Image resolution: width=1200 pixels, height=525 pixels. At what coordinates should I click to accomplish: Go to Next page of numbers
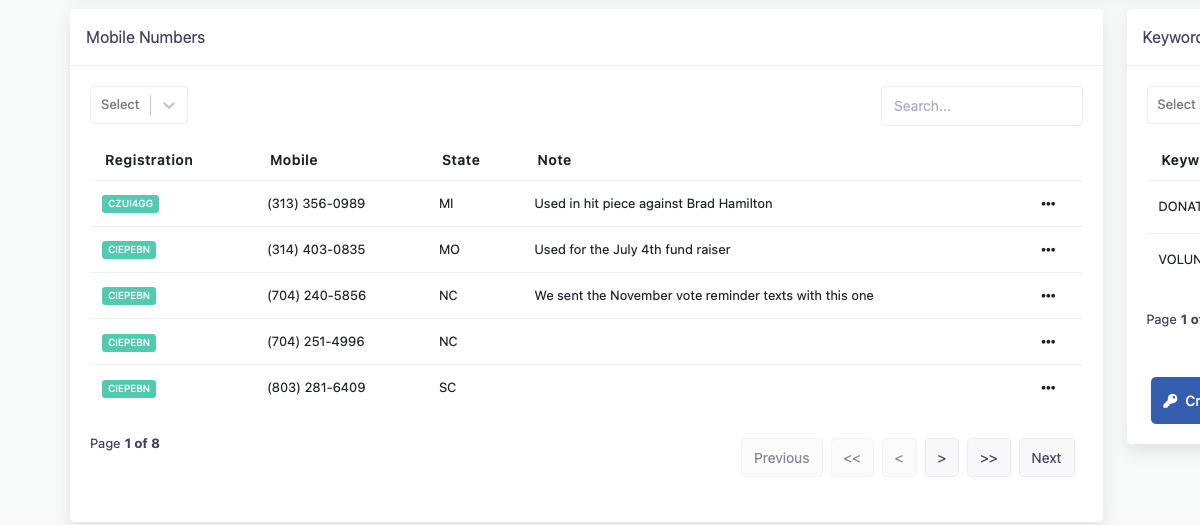point(1047,458)
